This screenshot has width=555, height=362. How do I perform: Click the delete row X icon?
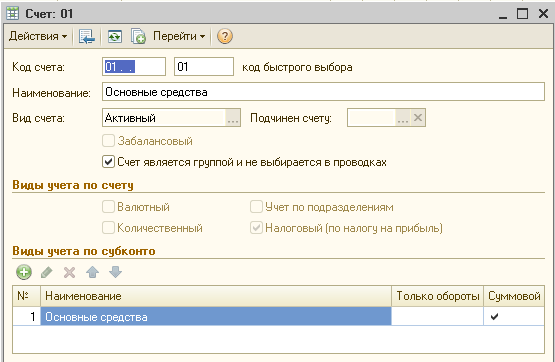pos(69,272)
